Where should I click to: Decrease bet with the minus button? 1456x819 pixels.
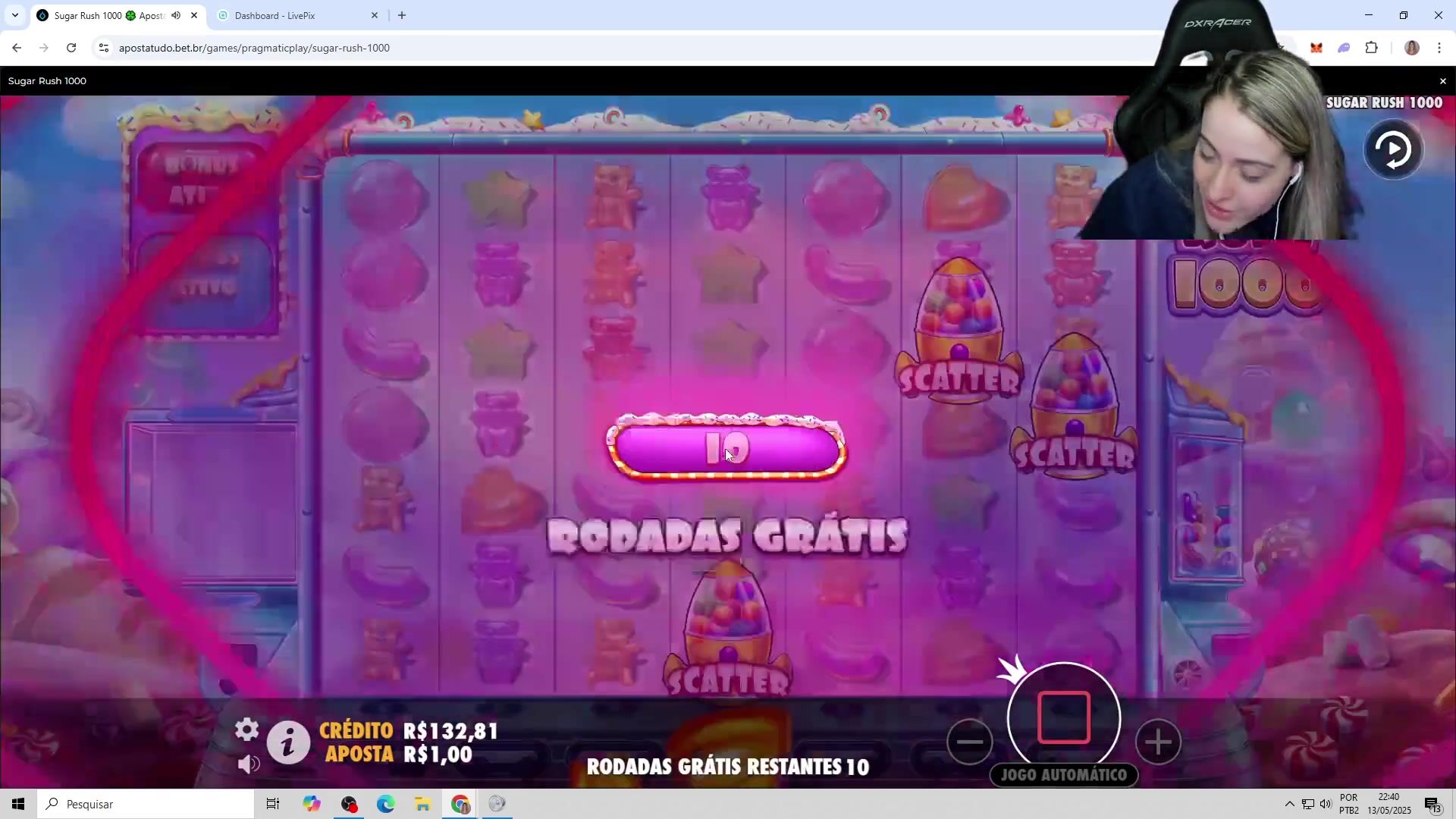pos(969,742)
